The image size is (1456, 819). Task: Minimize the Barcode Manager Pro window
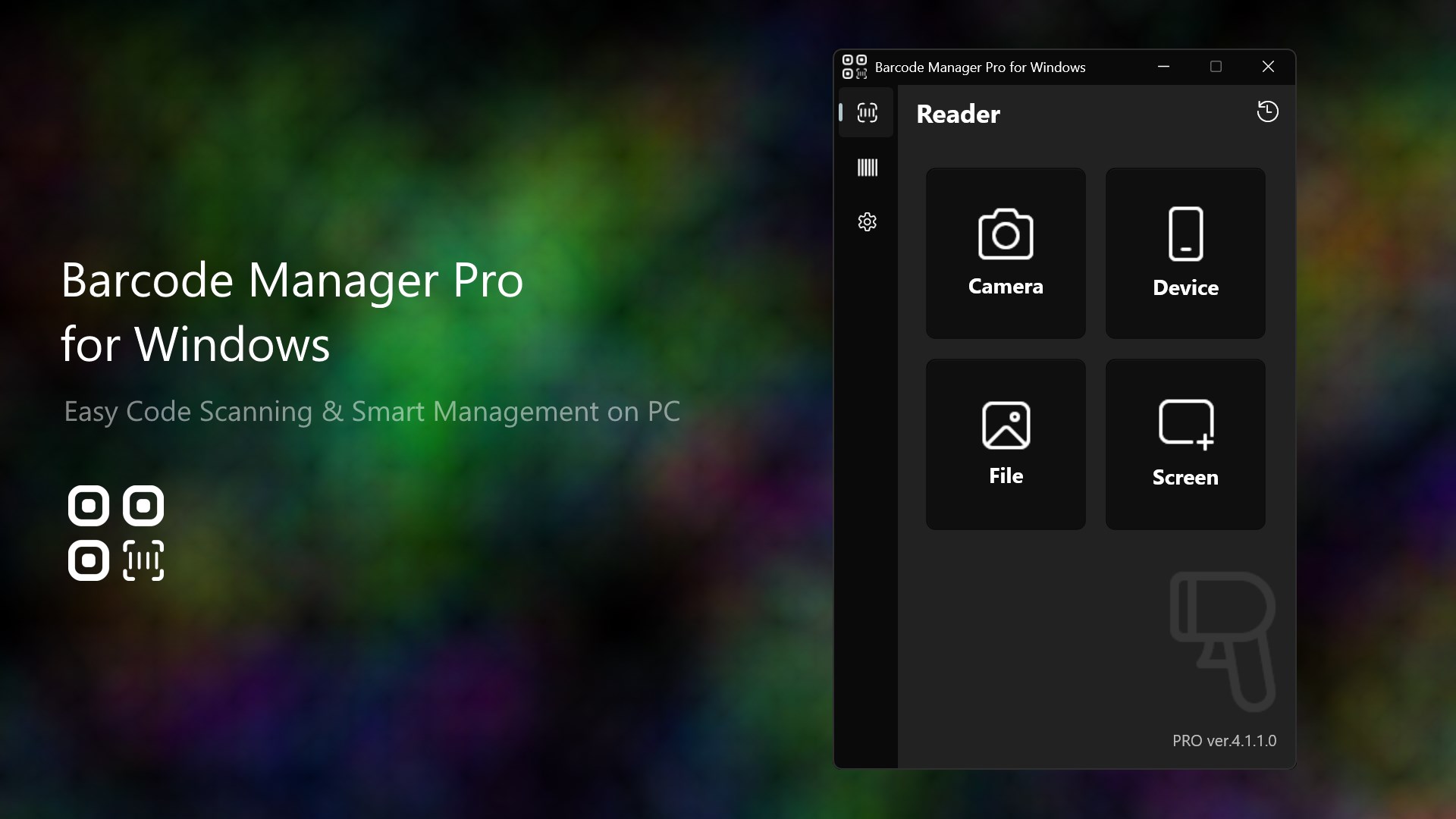point(1164,66)
